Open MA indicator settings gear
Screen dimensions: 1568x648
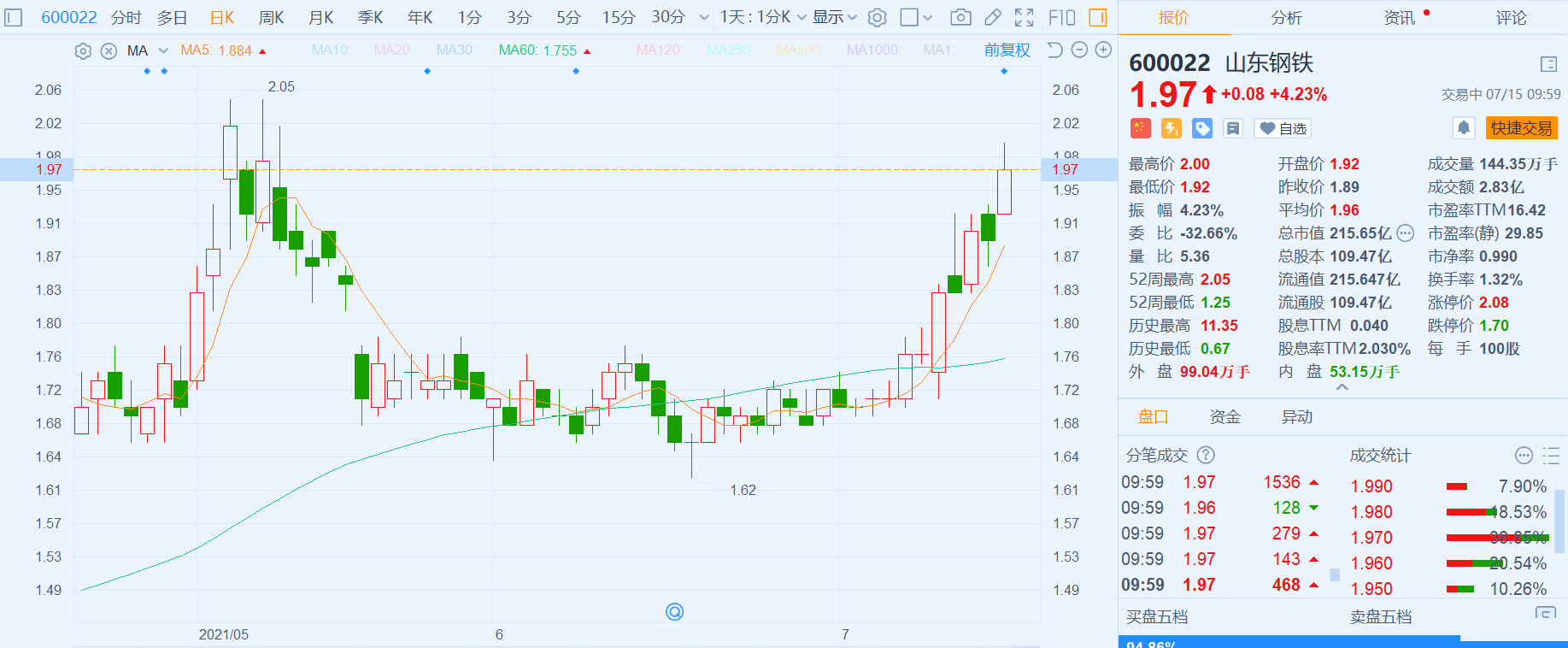(x=83, y=51)
